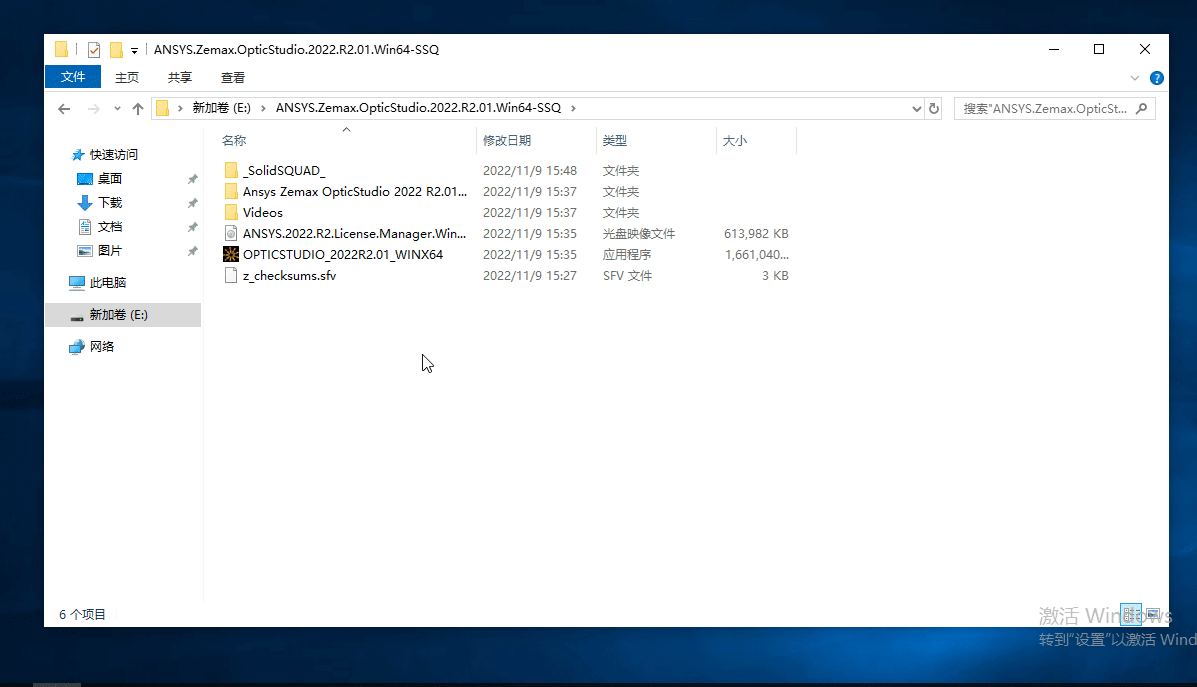This screenshot has height=687, width=1197.
Task: Open recent locations dropdown arrow
Action: tap(117, 108)
